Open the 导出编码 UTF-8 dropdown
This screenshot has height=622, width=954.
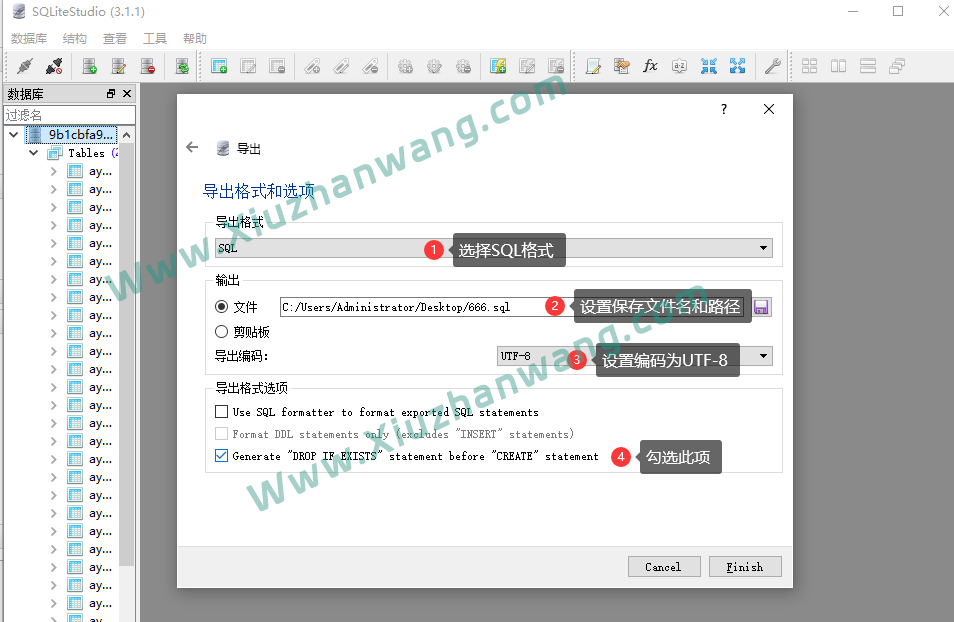point(763,355)
